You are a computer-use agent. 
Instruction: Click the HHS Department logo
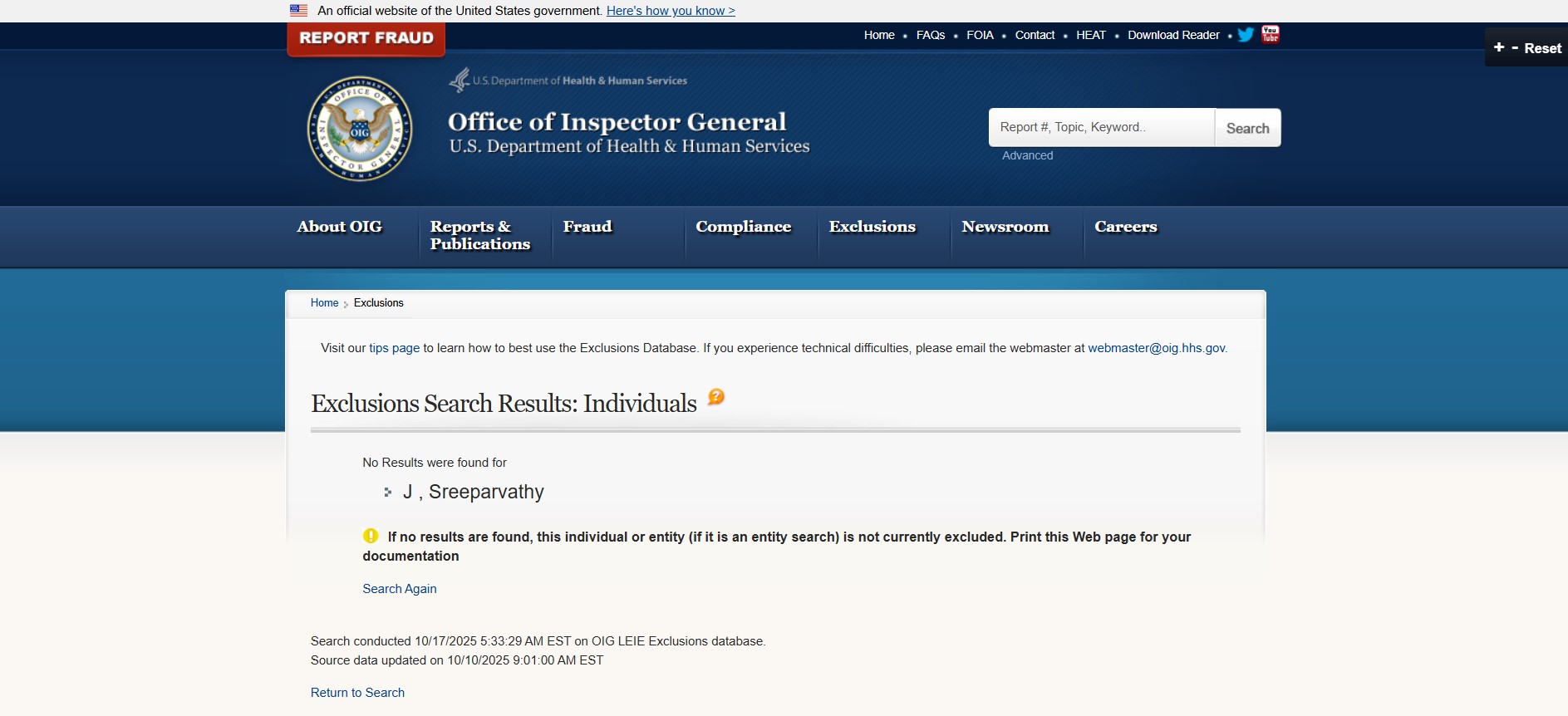pyautogui.click(x=568, y=80)
